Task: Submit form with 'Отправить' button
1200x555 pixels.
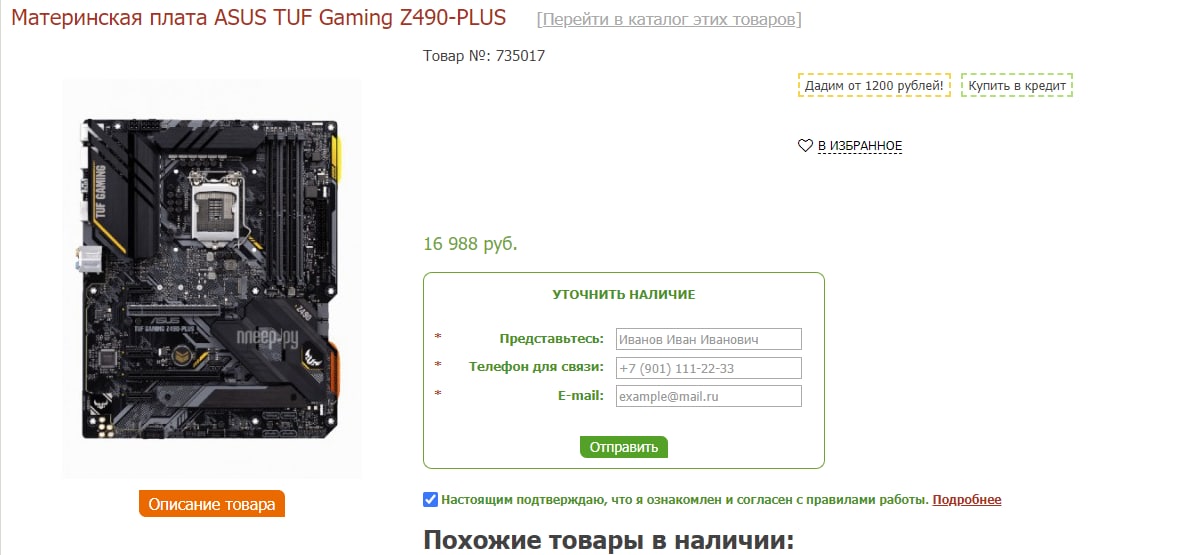Action: tap(624, 447)
